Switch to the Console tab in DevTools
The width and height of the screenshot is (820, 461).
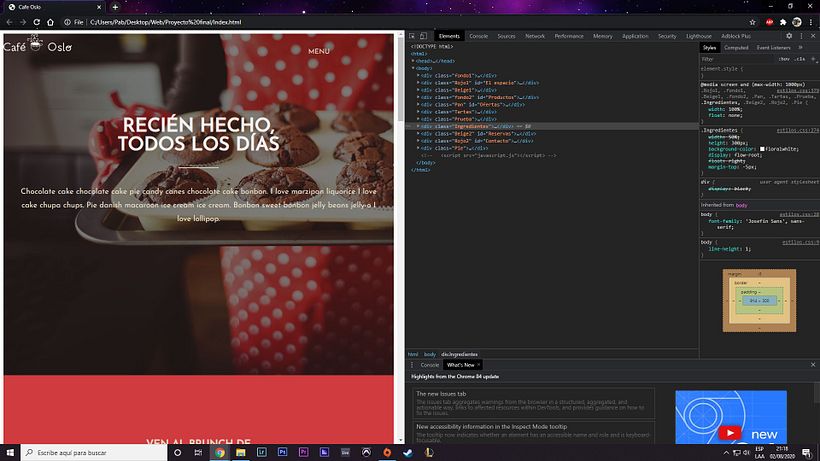point(479,36)
